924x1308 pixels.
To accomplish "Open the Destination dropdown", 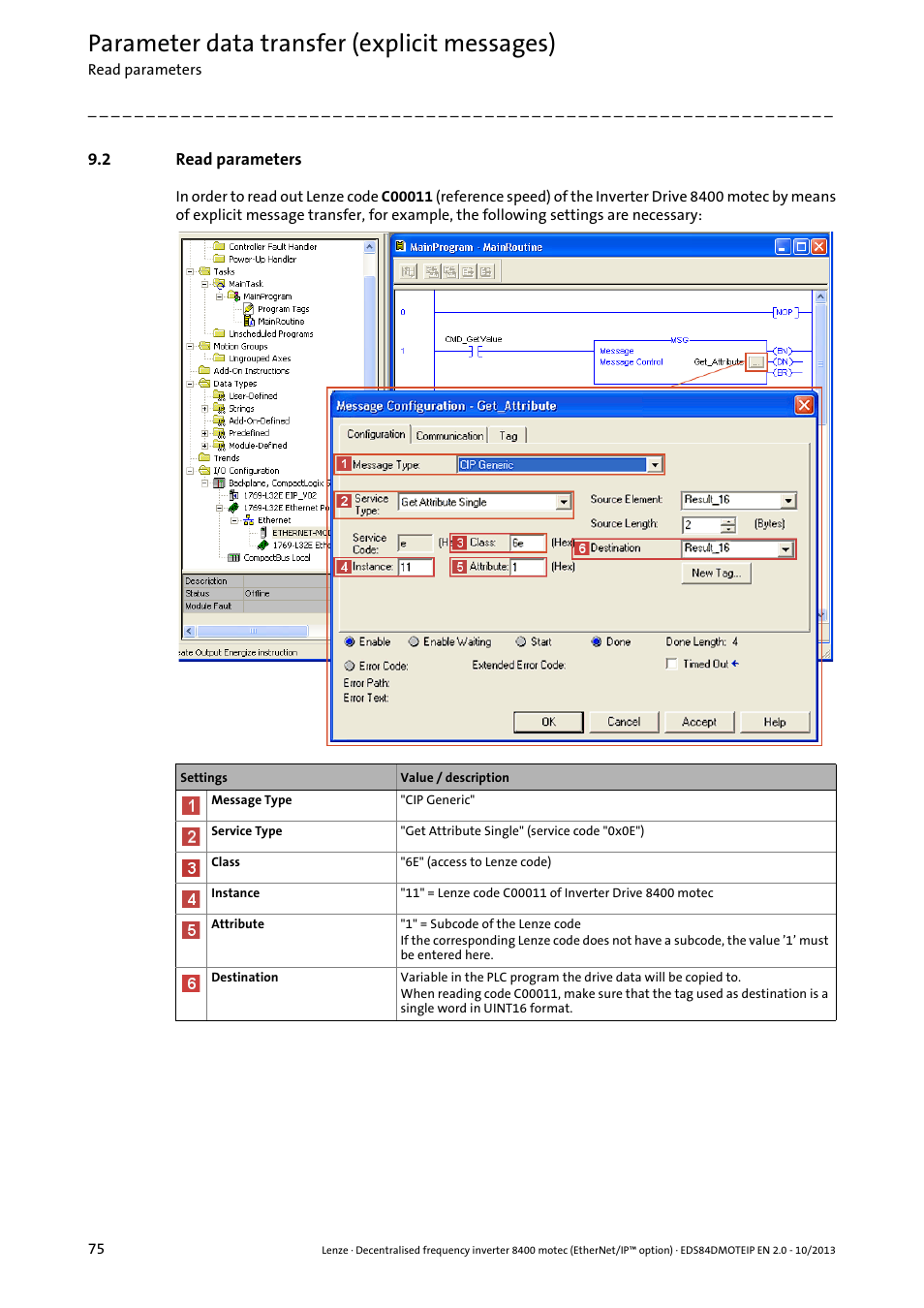I will point(785,548).
